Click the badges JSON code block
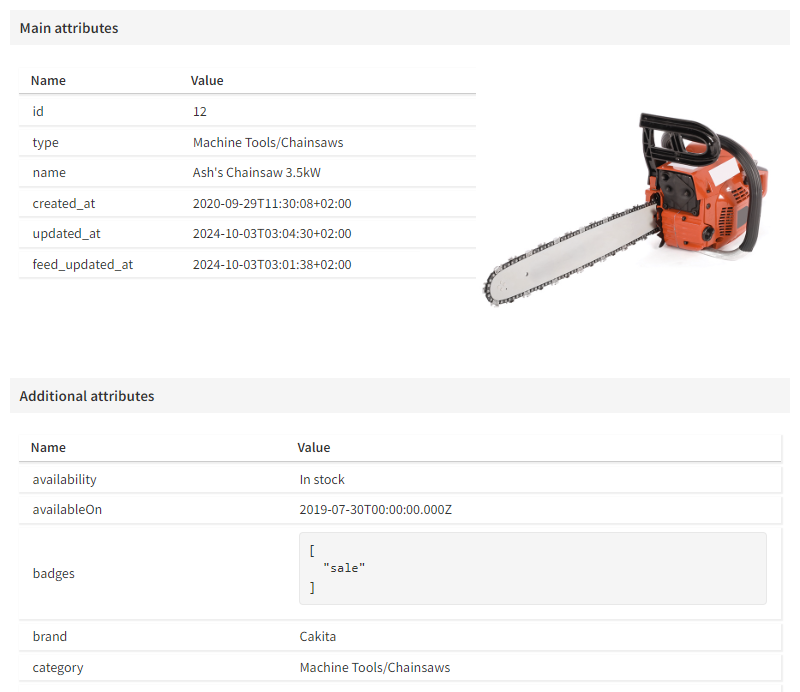Viewport: 800px width, 692px height. (x=533, y=568)
